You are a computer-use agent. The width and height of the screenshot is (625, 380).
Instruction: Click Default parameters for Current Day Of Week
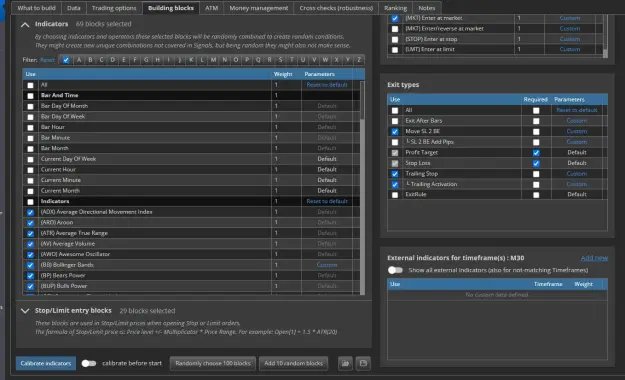click(327, 159)
